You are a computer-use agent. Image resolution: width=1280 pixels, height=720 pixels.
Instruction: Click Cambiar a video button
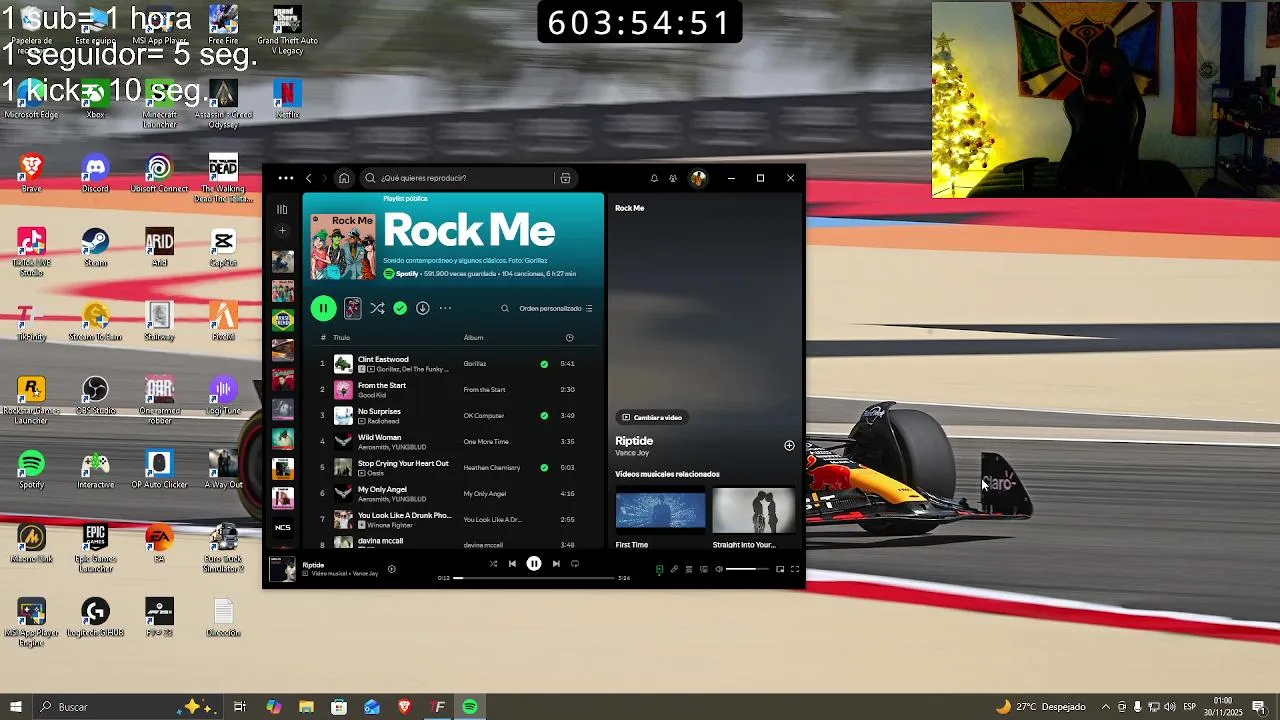coord(652,418)
